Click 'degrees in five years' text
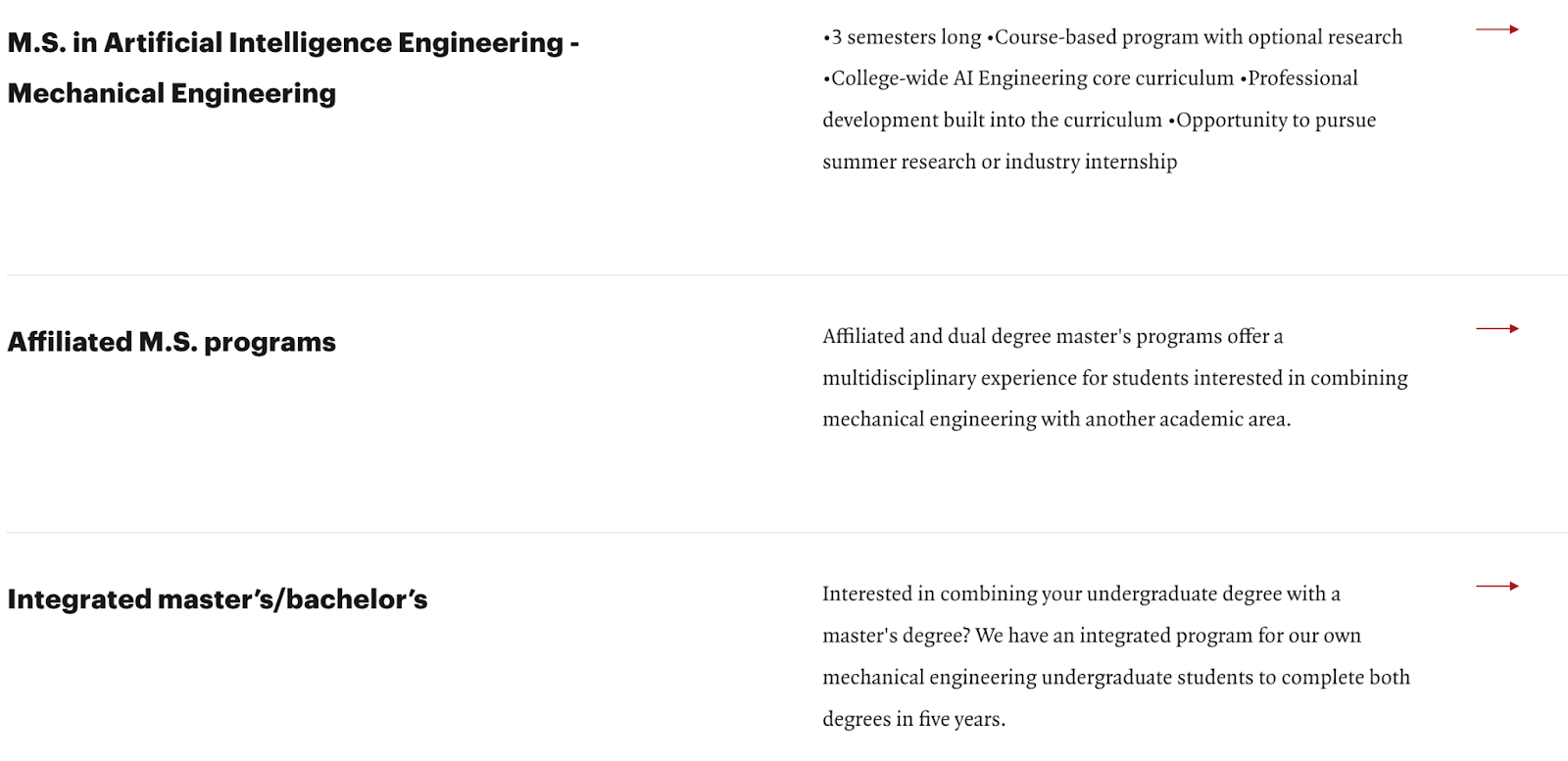 tap(913, 719)
